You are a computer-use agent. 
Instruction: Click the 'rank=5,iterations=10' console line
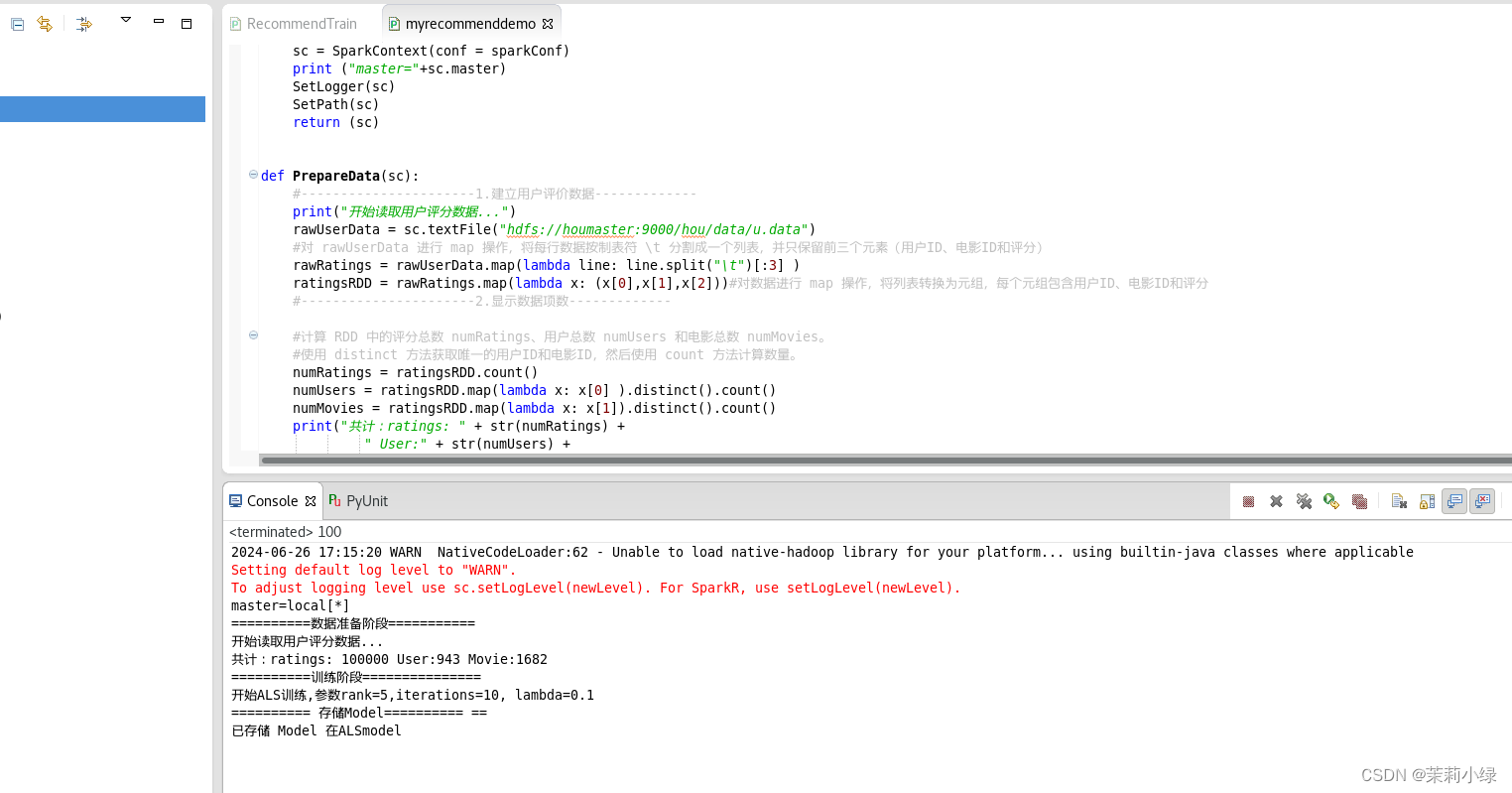tap(413, 695)
